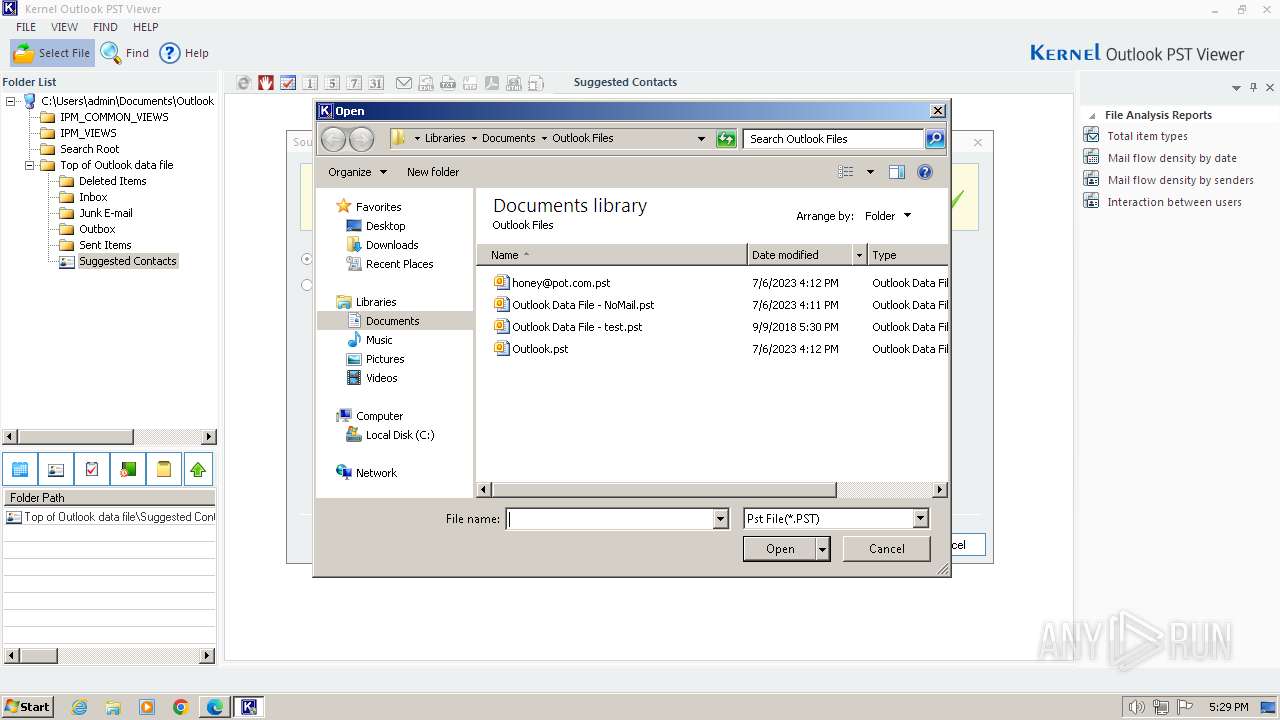Screen dimensions: 1280x720
Task: Open the change view dropdown arrow
Action: click(870, 172)
